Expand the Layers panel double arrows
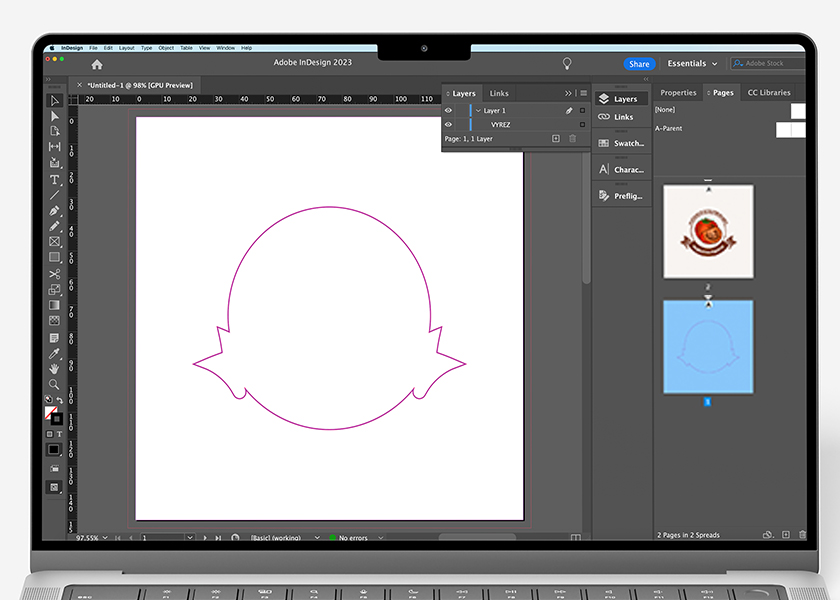This screenshot has width=840, height=600. 568,93
